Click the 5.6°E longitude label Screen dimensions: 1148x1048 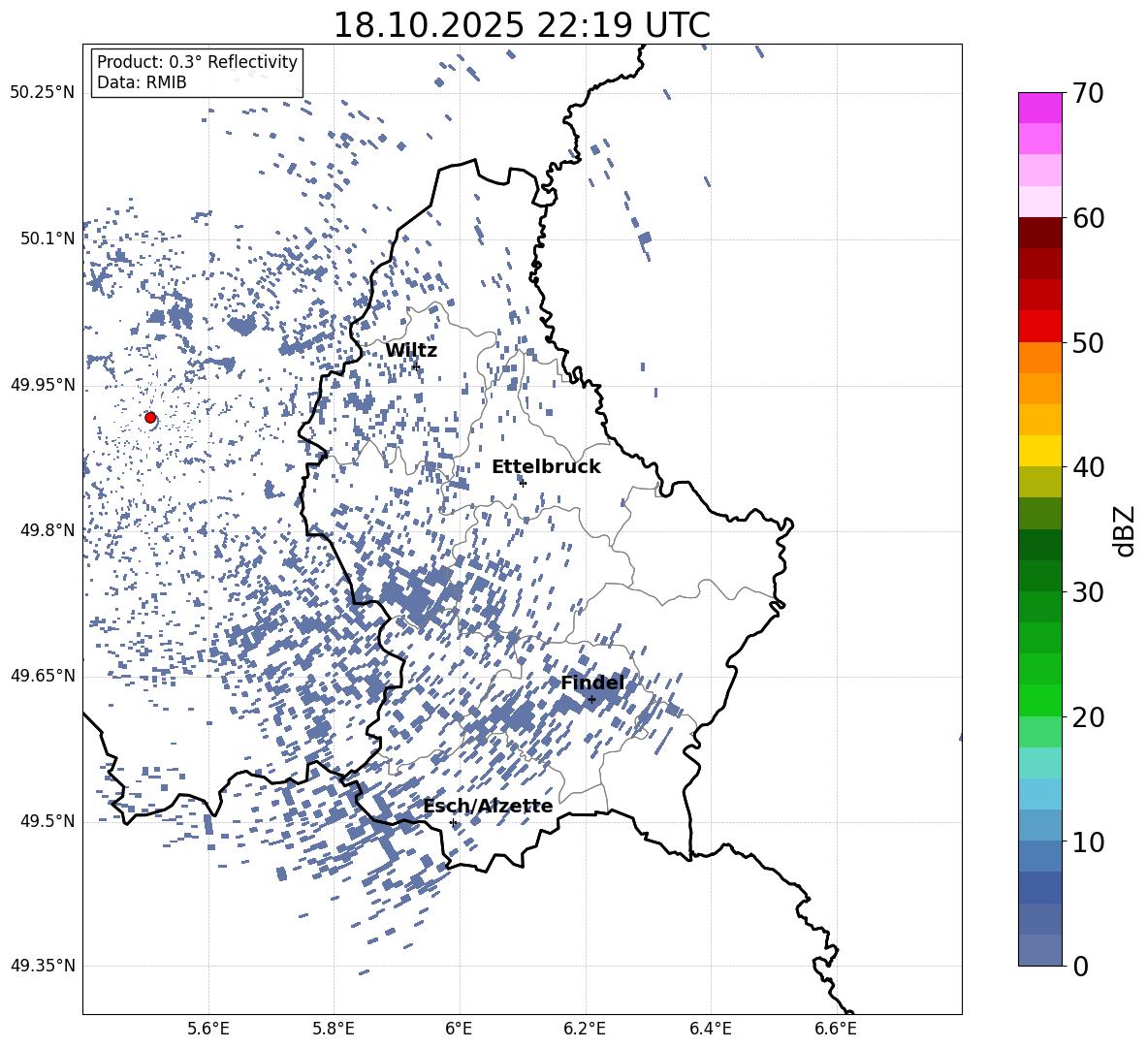(207, 1029)
